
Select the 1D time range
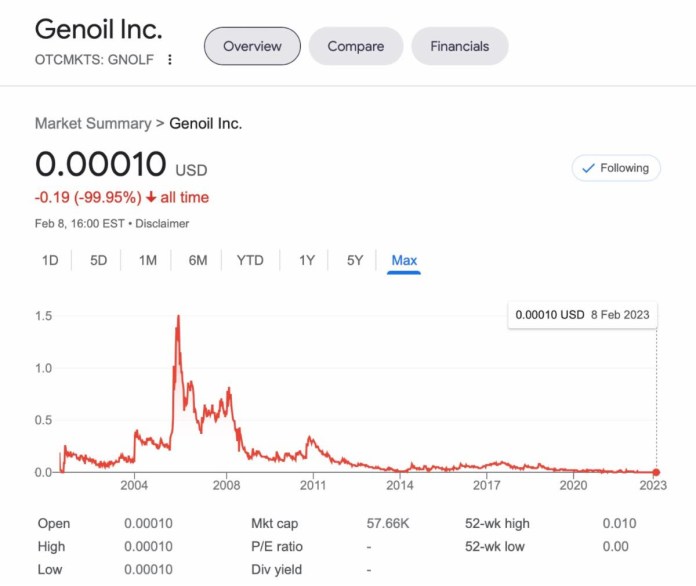(50, 260)
